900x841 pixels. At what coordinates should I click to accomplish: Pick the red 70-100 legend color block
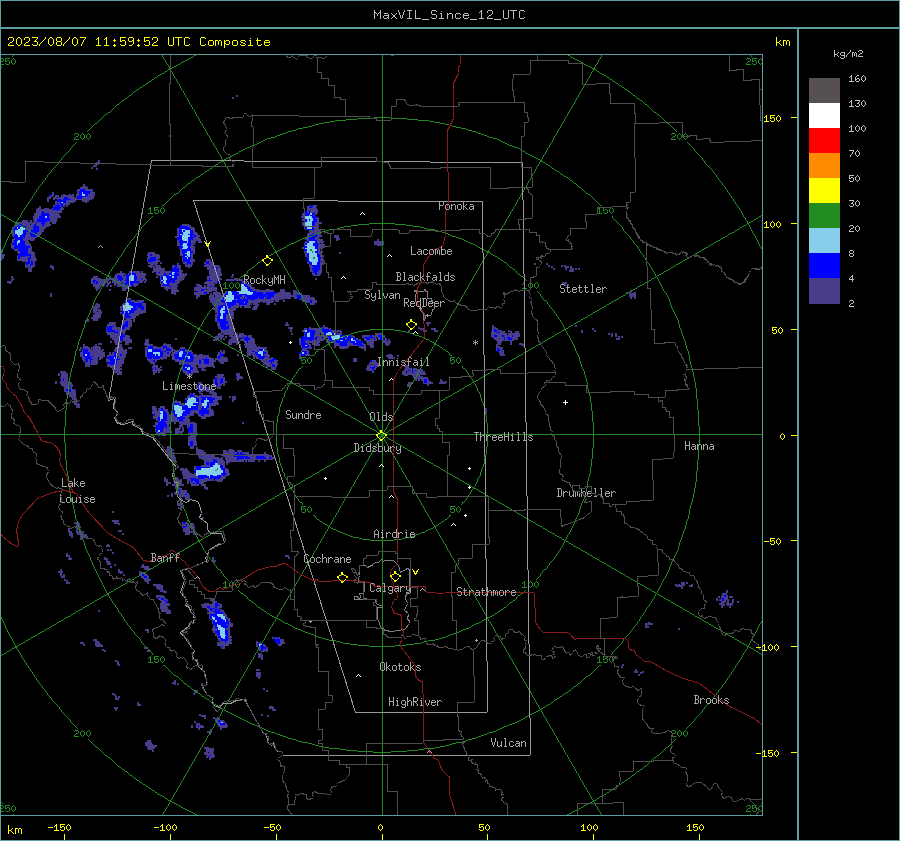pos(824,141)
